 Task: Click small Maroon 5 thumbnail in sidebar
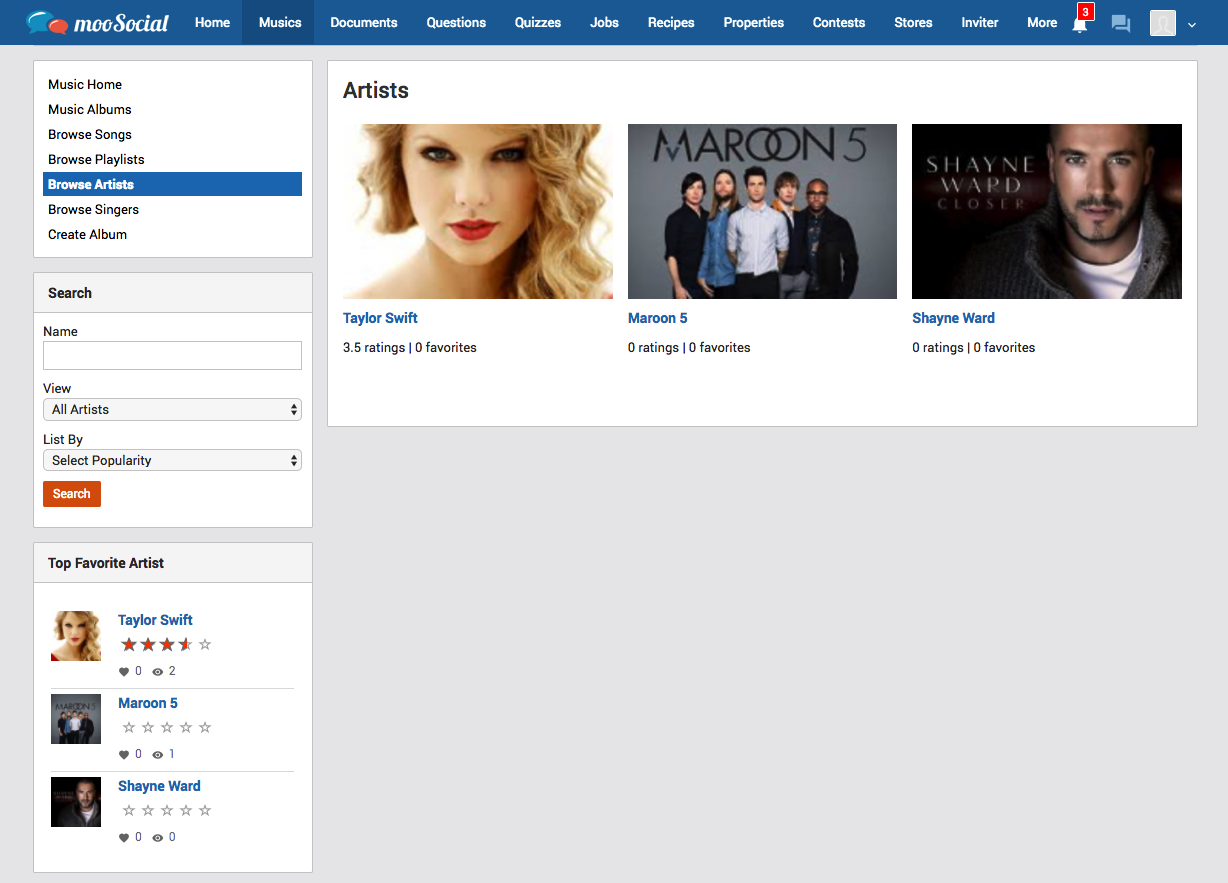coord(76,719)
